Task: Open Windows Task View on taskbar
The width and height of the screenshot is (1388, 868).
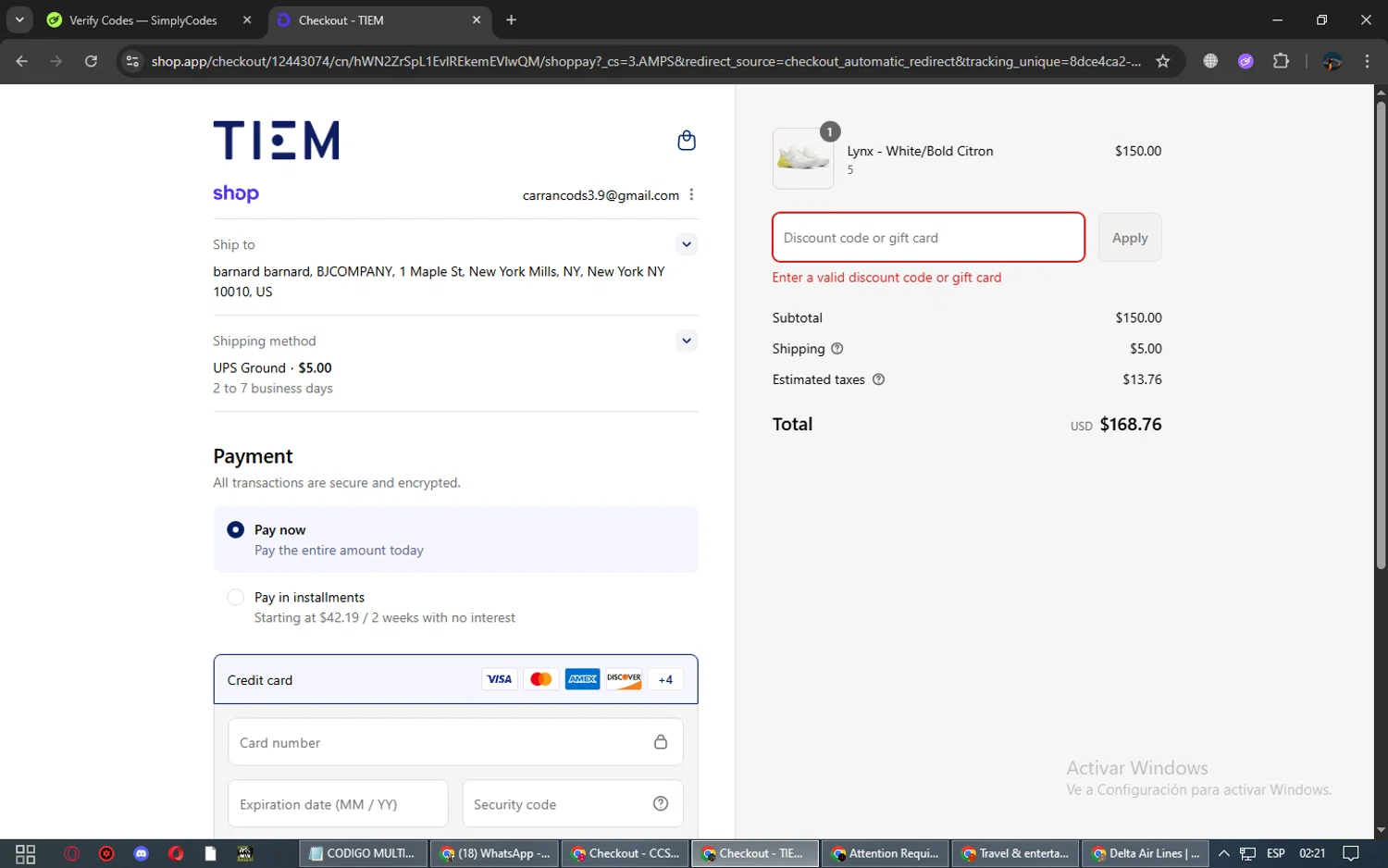Action: point(25,853)
